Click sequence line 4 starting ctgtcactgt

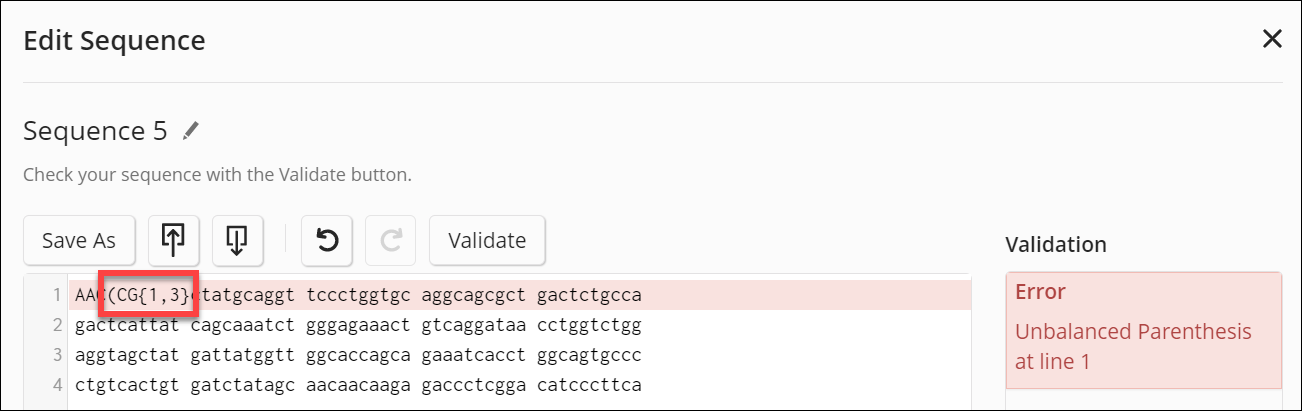[357, 385]
